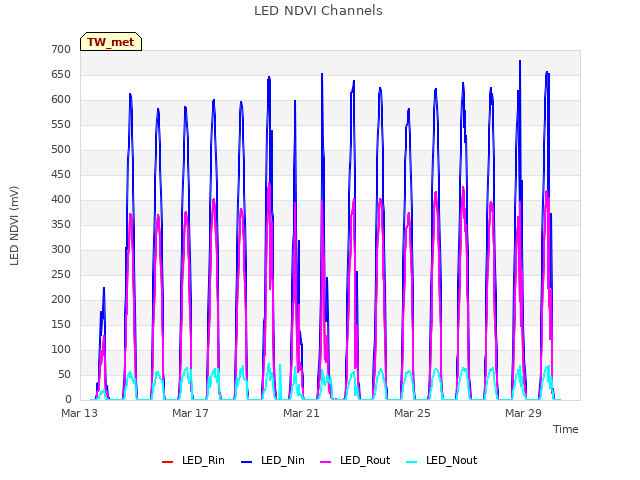This screenshot has width=640, height=480.
Task: Click the x-axis label Time
Action: coord(566,429)
